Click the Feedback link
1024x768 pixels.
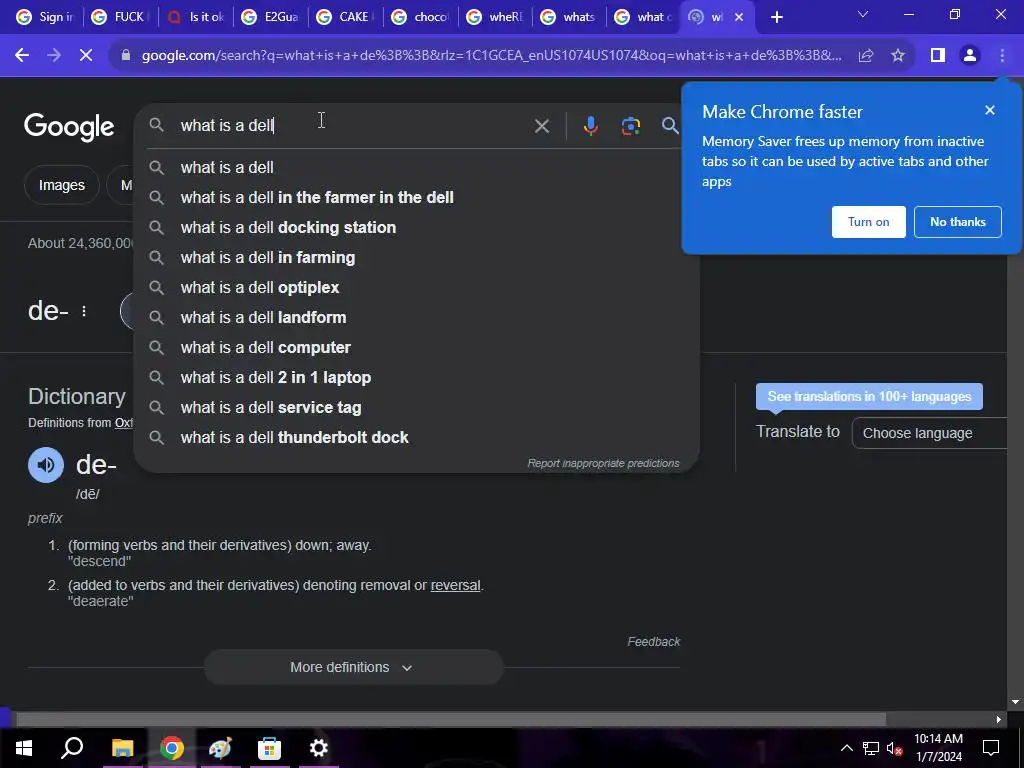coord(653,642)
